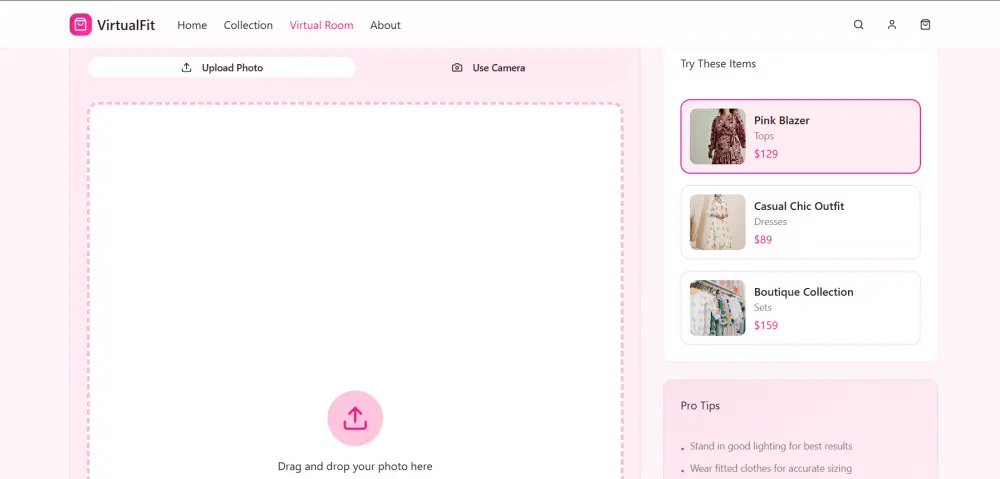
Task: Click the Tops category label
Action: [x=764, y=136]
